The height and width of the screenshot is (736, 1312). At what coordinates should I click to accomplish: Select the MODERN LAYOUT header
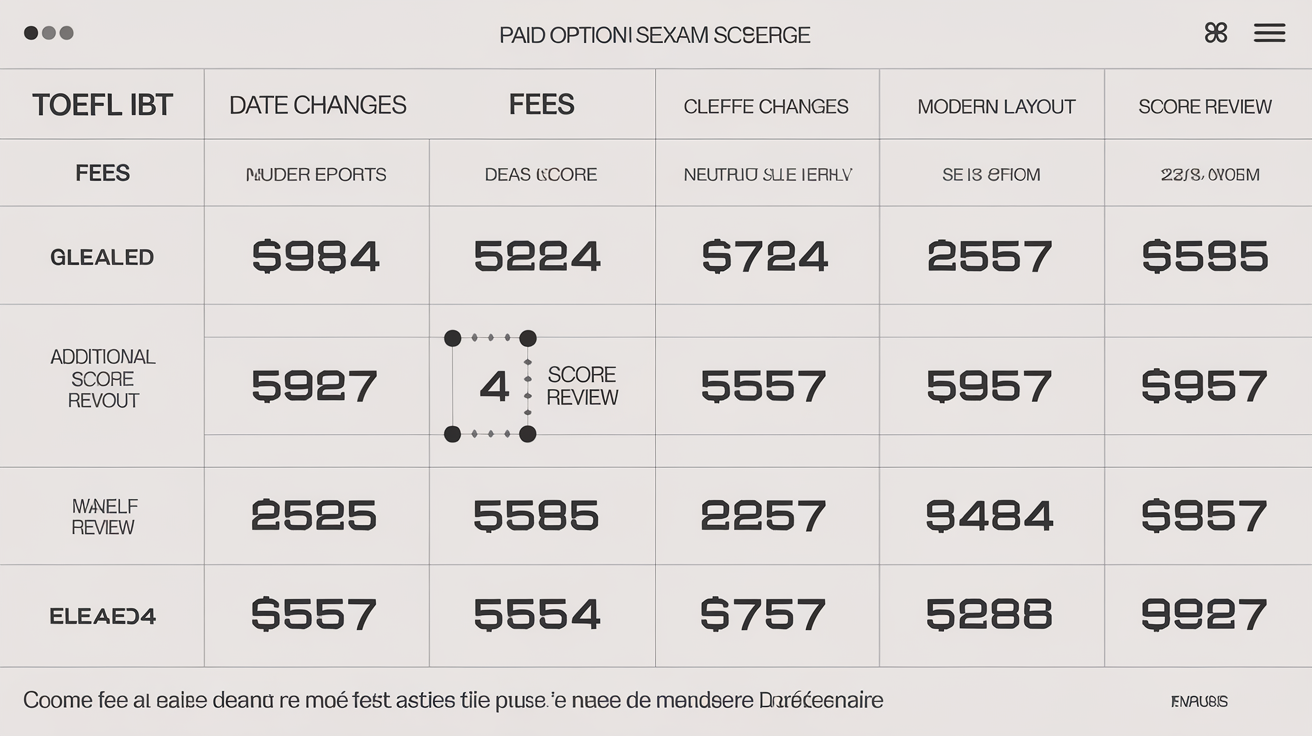996,106
